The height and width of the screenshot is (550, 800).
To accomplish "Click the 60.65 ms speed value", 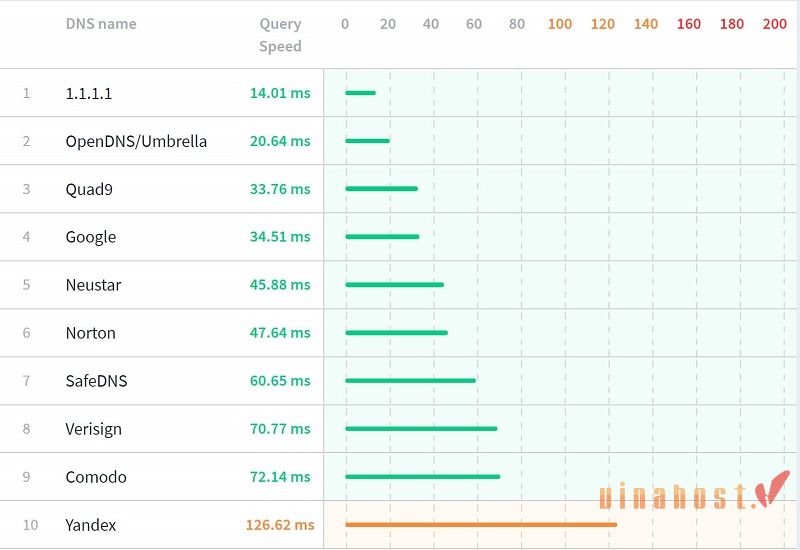I will pyautogui.click(x=280, y=381).
